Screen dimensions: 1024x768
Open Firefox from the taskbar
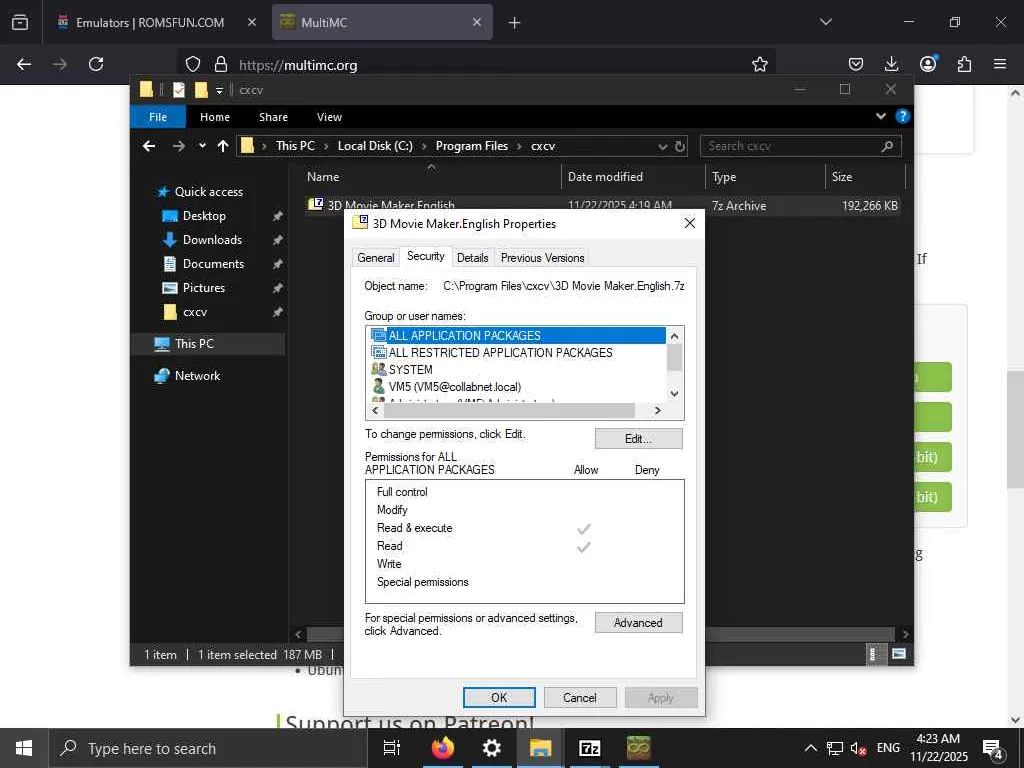click(443, 748)
